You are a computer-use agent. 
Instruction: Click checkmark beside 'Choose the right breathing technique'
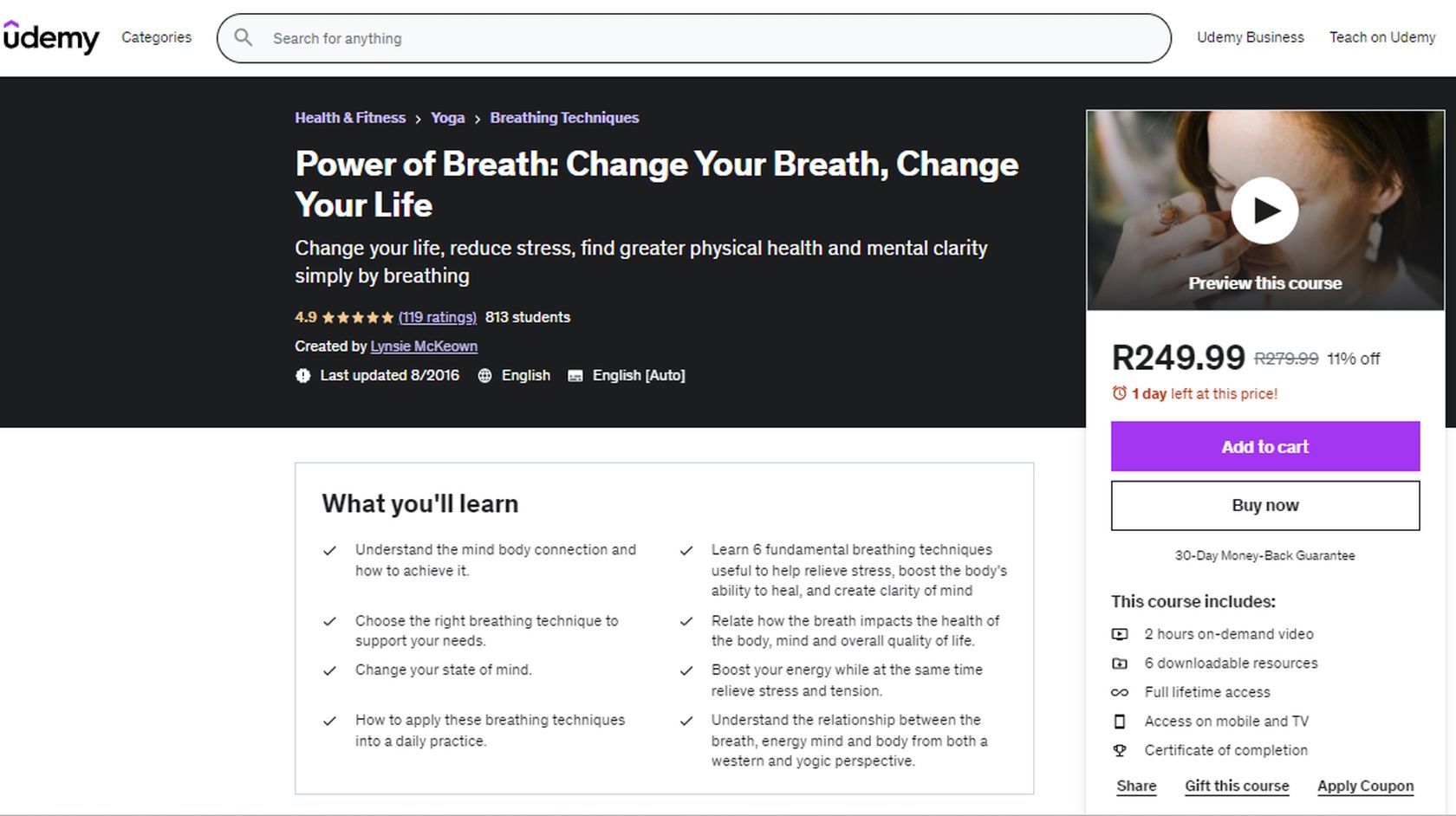tap(329, 621)
